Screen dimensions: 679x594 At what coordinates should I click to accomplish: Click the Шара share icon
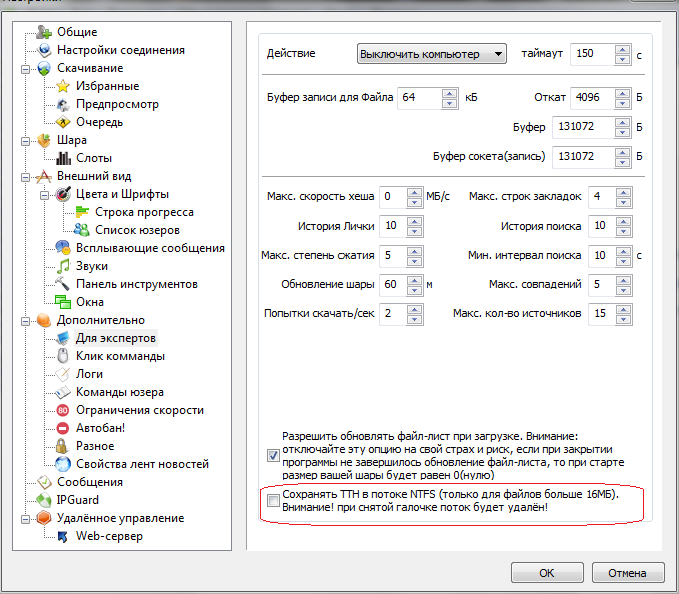click(44, 140)
